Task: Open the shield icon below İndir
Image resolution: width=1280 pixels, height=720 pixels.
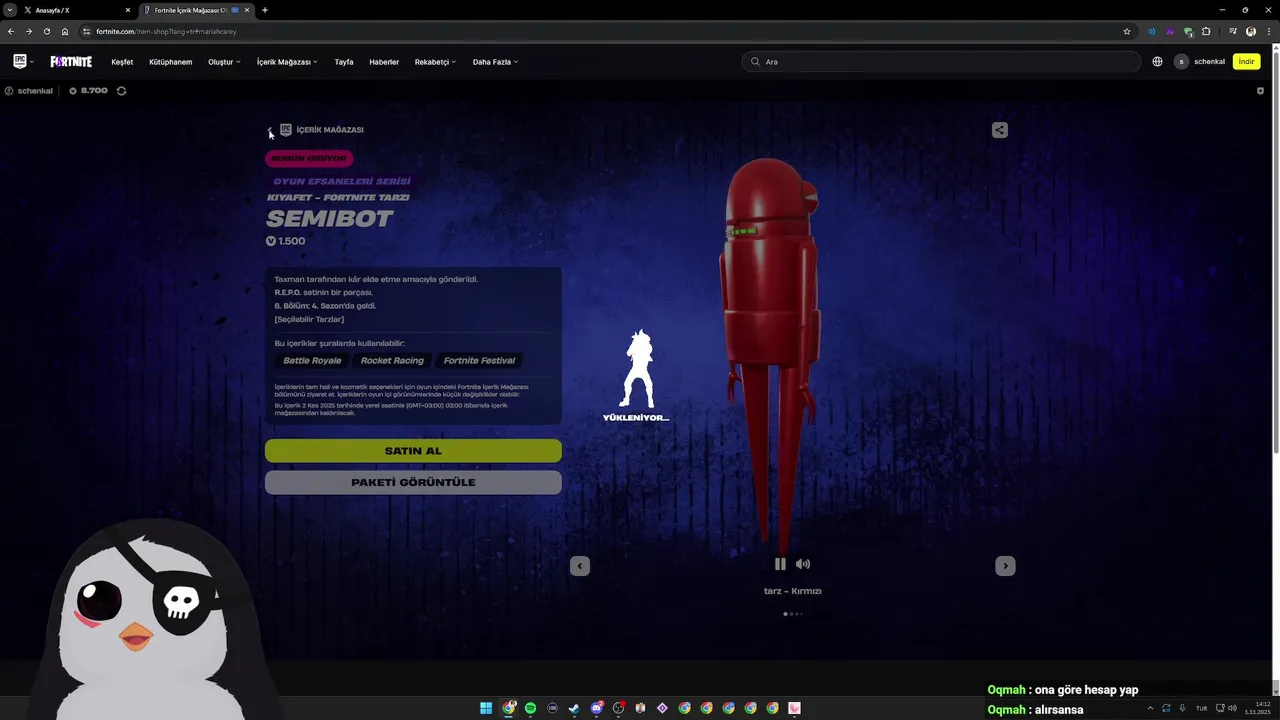Action: point(1260,91)
